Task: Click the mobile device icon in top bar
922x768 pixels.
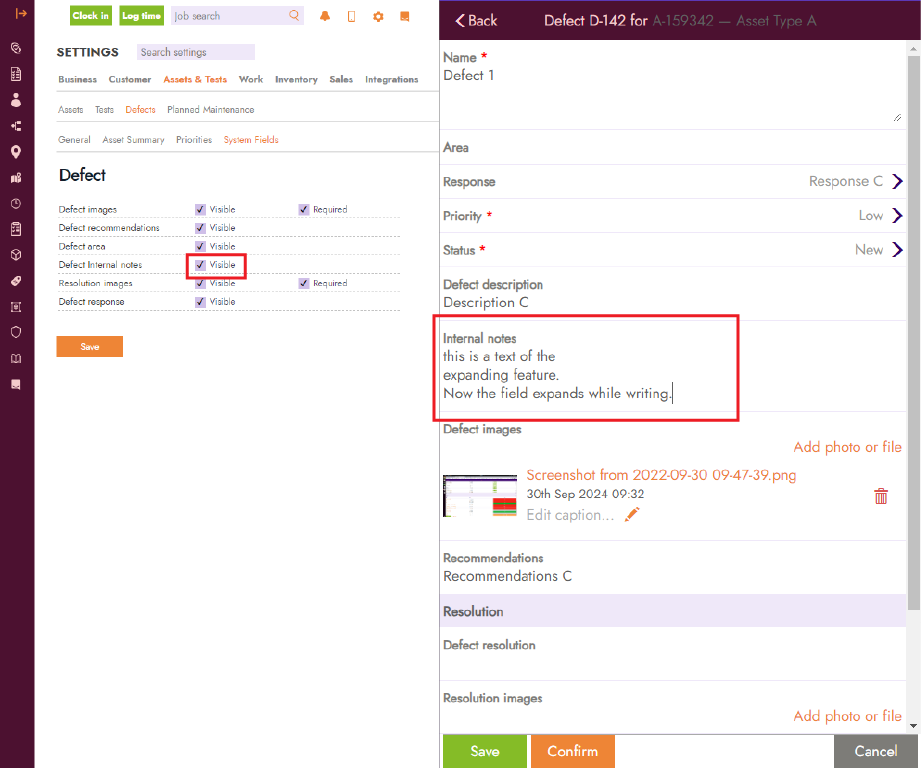Action: click(352, 16)
